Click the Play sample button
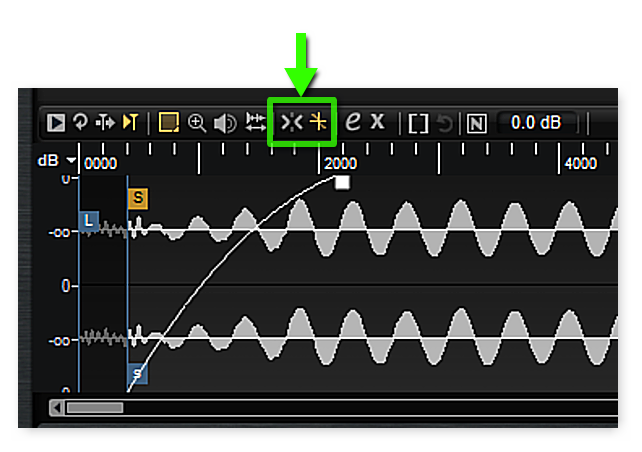 click(x=56, y=122)
